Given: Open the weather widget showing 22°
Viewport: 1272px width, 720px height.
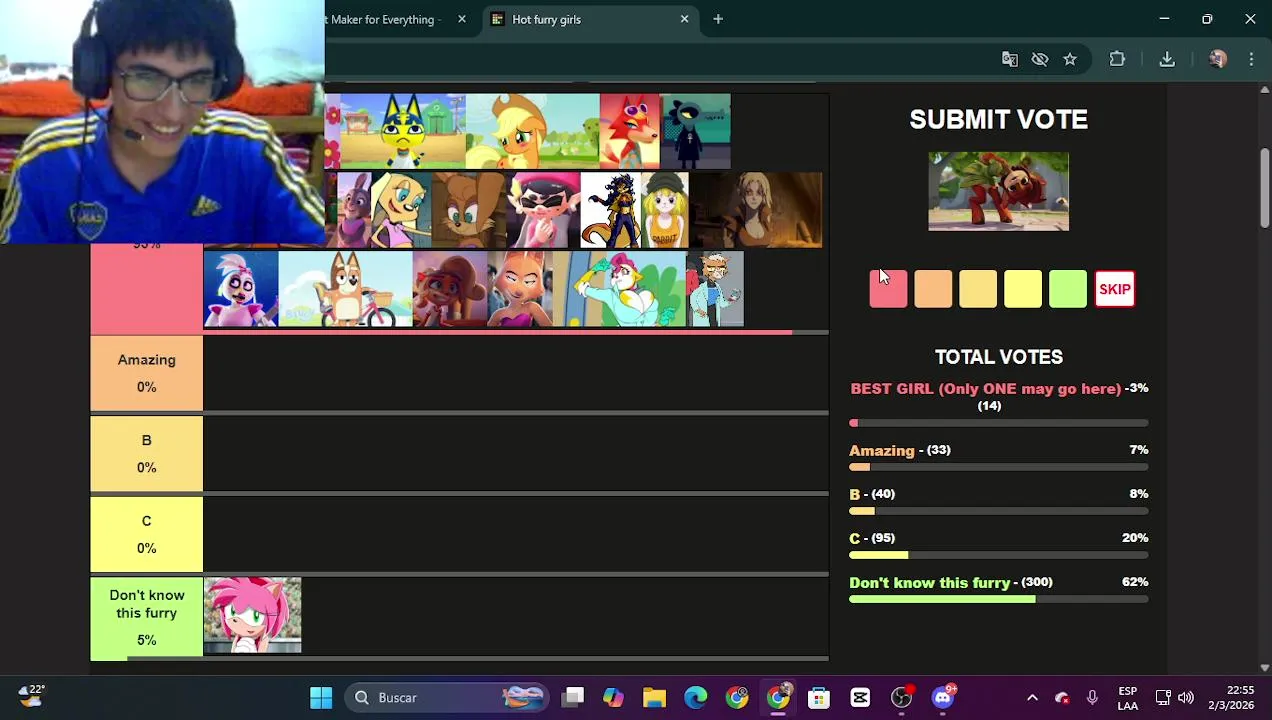Looking at the screenshot, I should click(x=30, y=696).
